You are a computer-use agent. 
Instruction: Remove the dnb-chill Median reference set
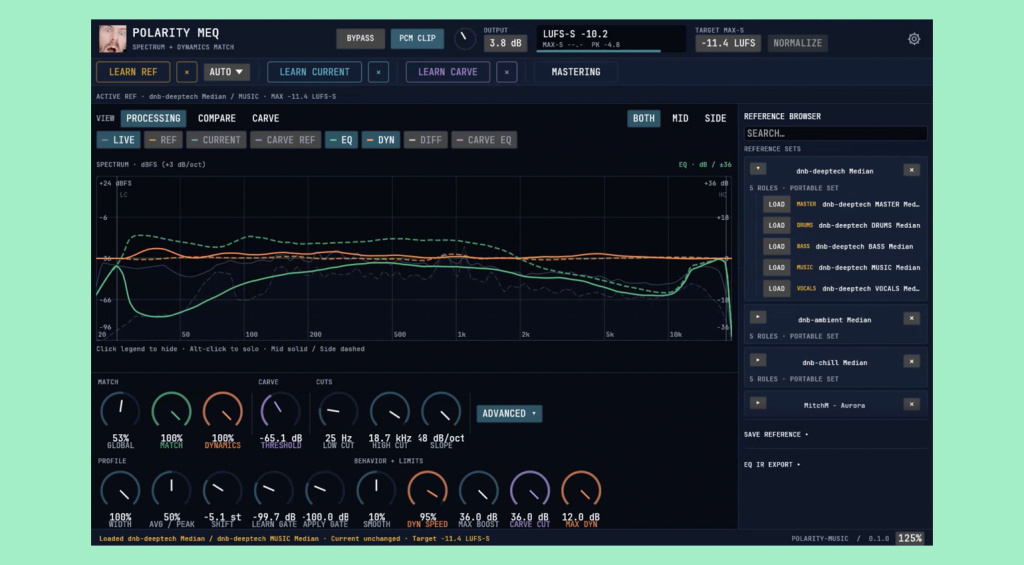click(x=912, y=362)
